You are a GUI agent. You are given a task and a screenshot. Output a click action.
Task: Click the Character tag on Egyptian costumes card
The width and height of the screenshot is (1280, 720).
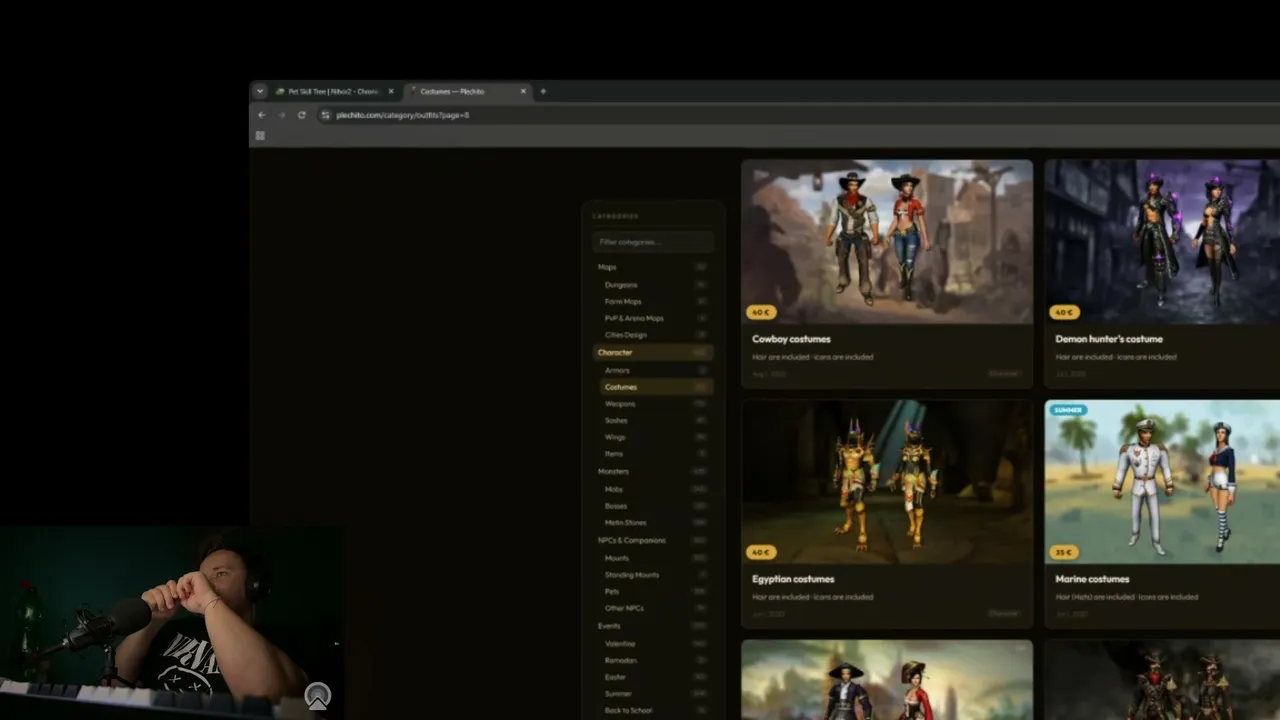tap(1003, 613)
